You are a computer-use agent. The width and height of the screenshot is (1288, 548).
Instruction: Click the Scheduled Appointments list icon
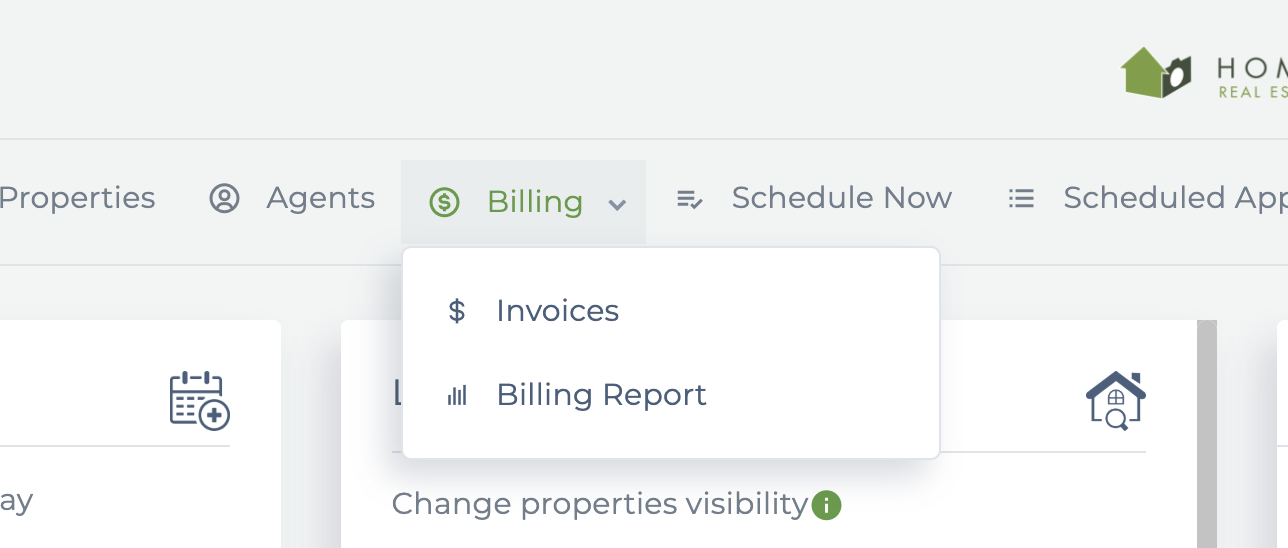[x=1021, y=198]
